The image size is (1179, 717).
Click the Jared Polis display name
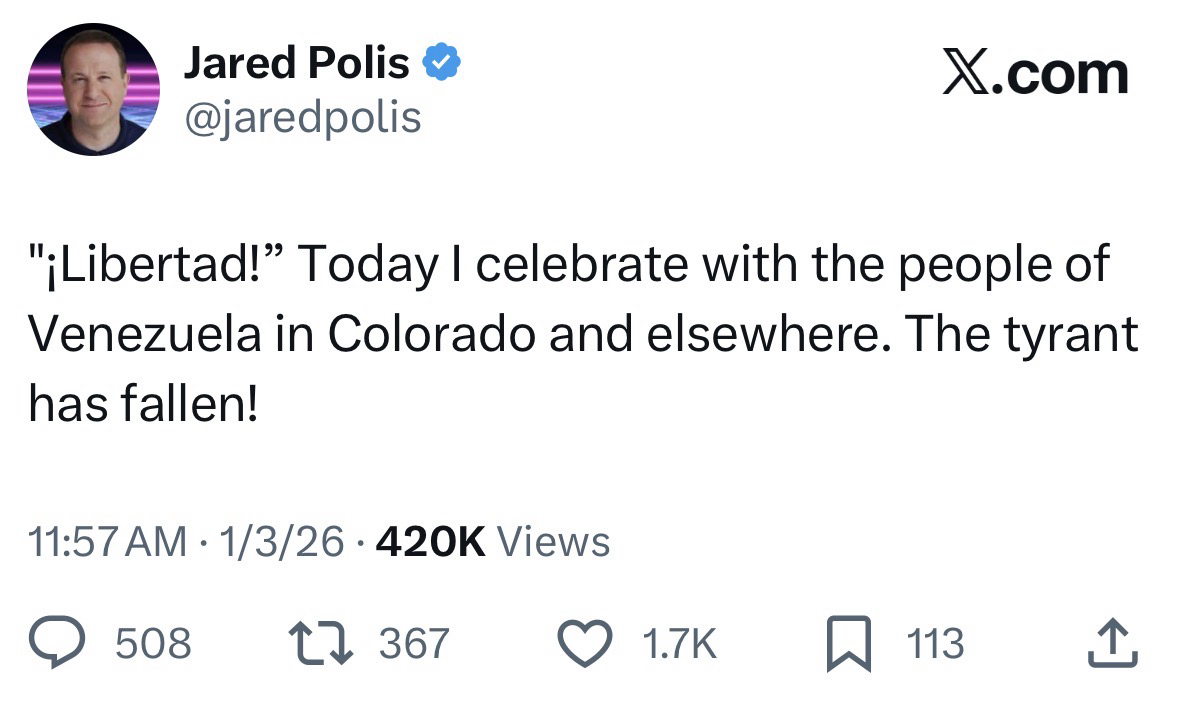[296, 64]
